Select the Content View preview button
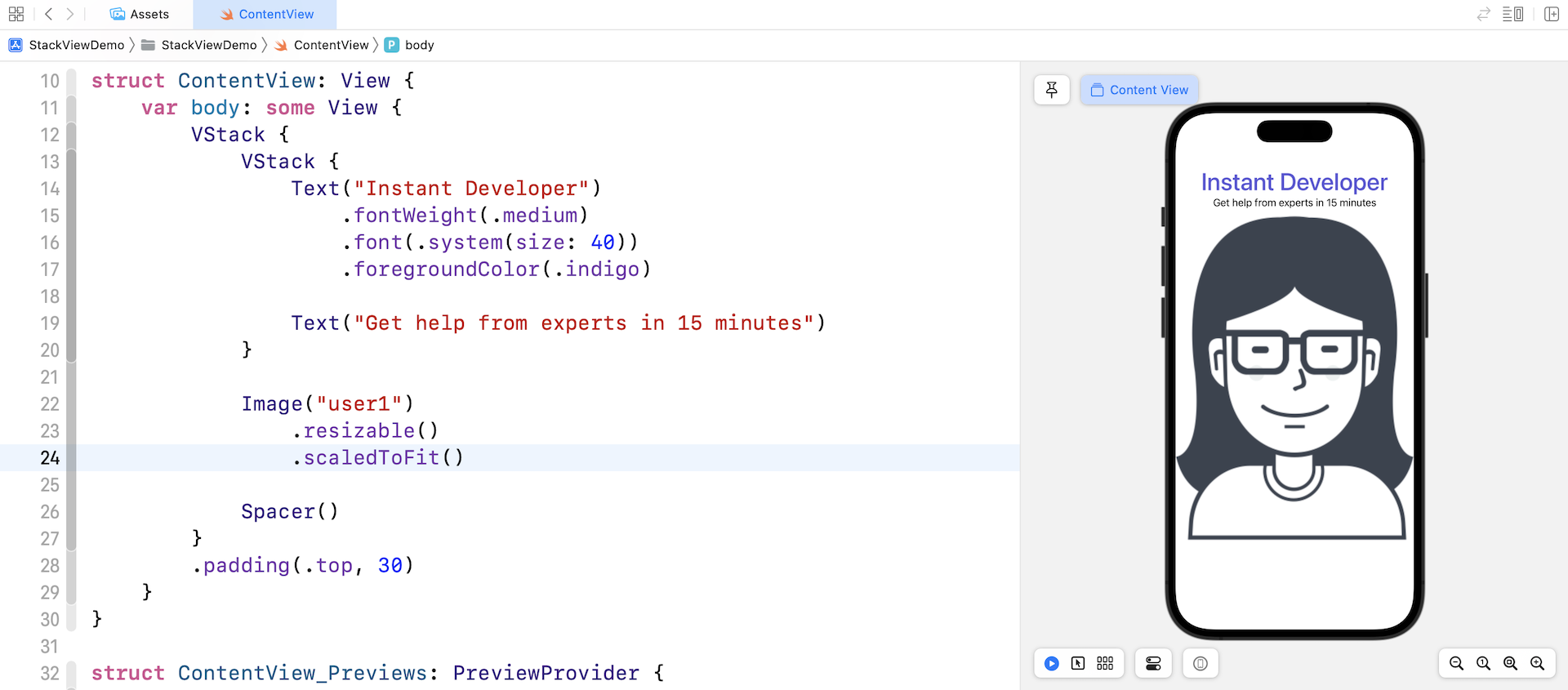This screenshot has width=1568, height=690. pyautogui.click(x=1139, y=90)
